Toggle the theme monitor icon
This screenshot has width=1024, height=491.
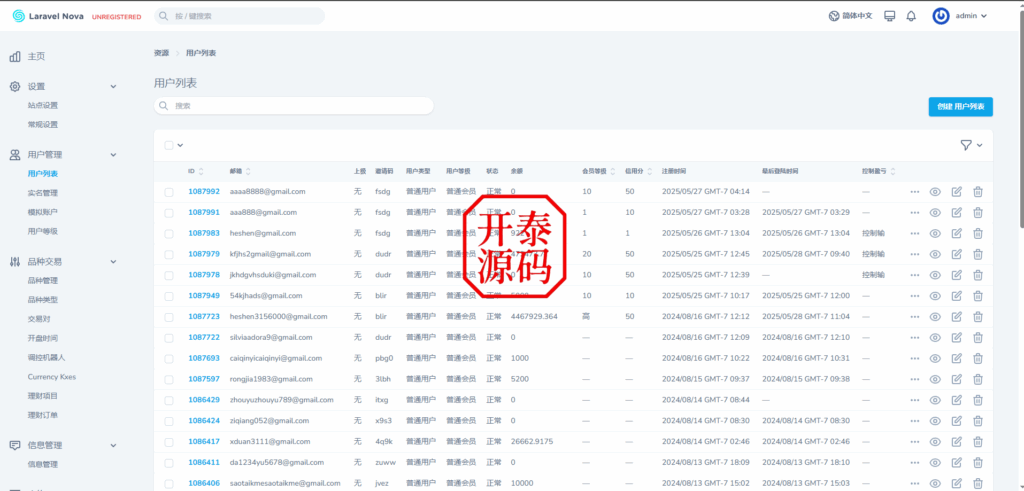pyautogui.click(x=889, y=16)
